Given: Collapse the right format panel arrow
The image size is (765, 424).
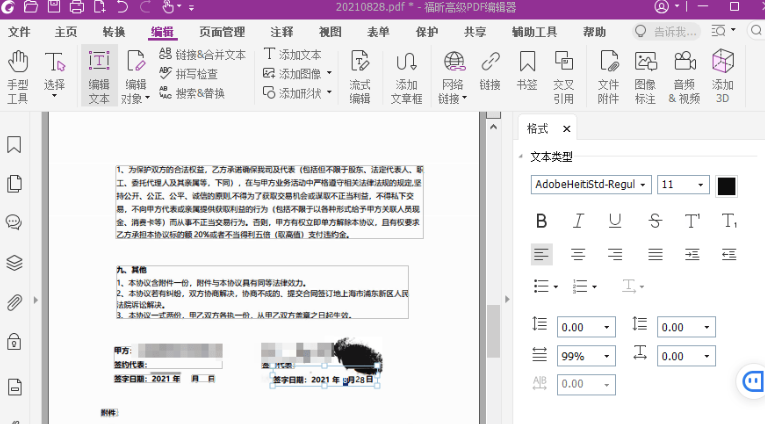Looking at the screenshot, I should (x=507, y=299).
